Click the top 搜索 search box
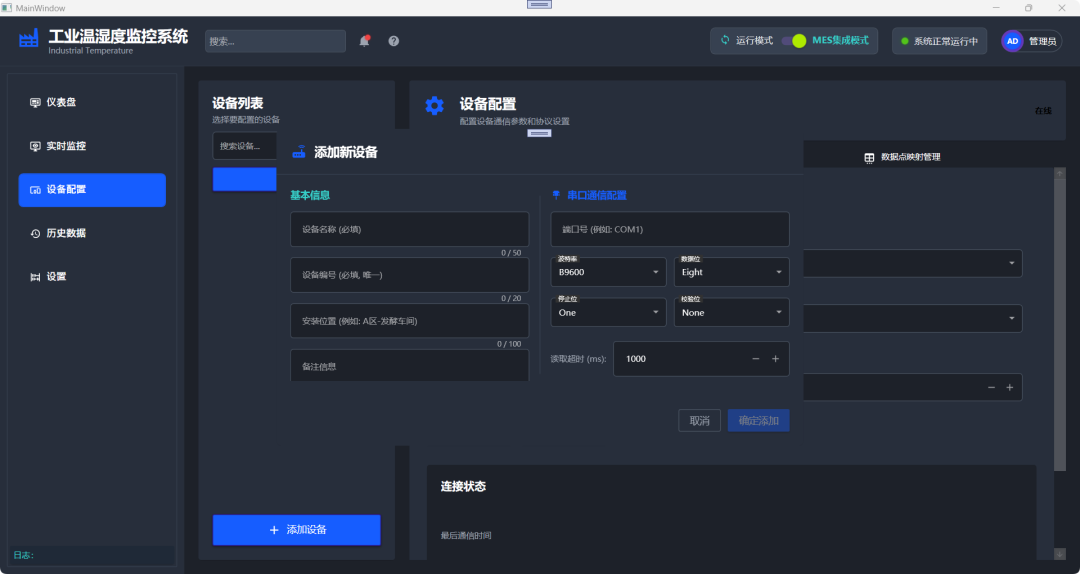 pos(276,41)
